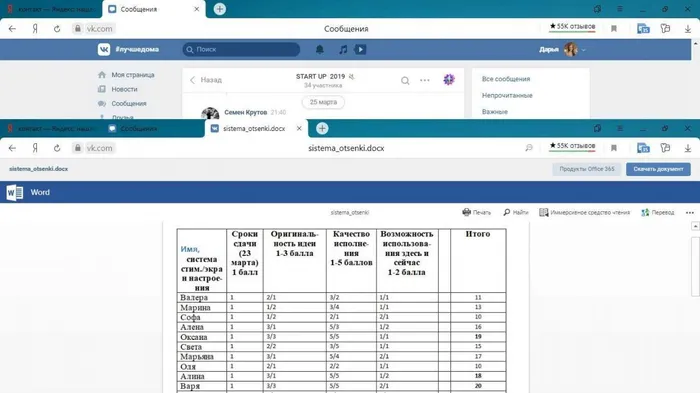
Task: Open bookmark icon in sistema_otsenki.docx window
Action: coord(614,148)
